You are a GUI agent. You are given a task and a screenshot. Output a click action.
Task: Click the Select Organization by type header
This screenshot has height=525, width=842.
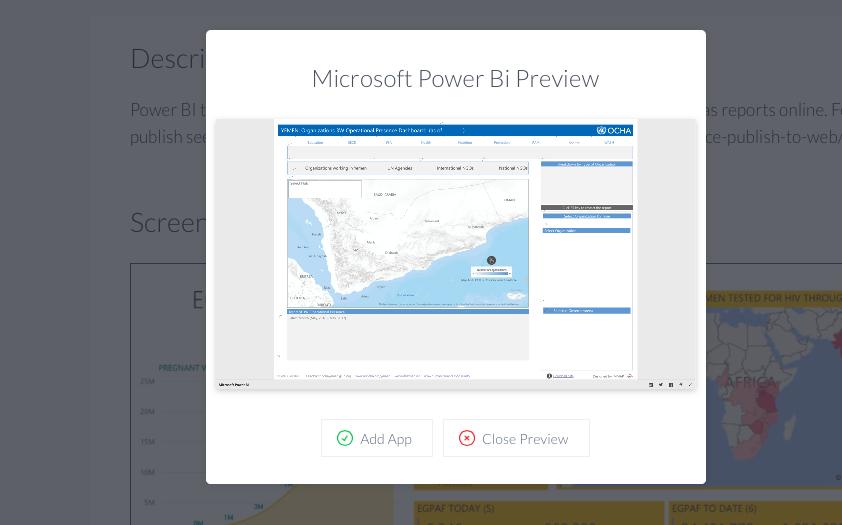[x=586, y=216]
